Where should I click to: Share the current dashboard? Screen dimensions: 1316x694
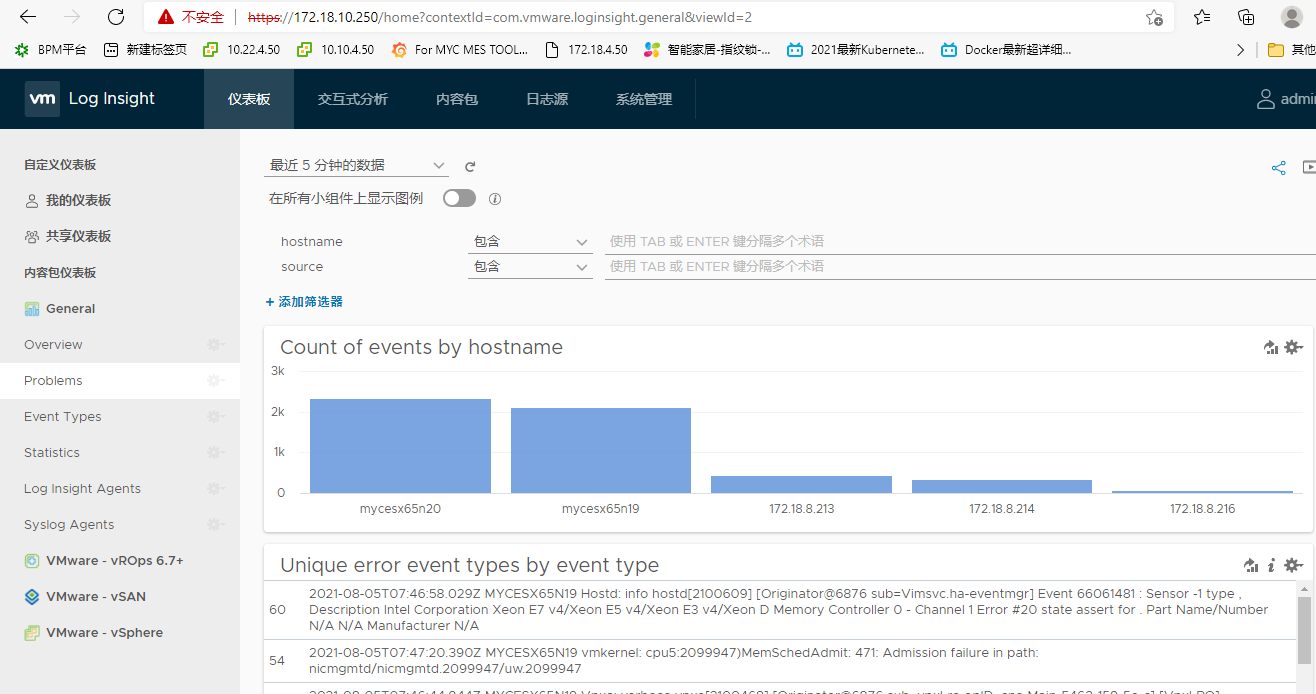pyautogui.click(x=1278, y=168)
